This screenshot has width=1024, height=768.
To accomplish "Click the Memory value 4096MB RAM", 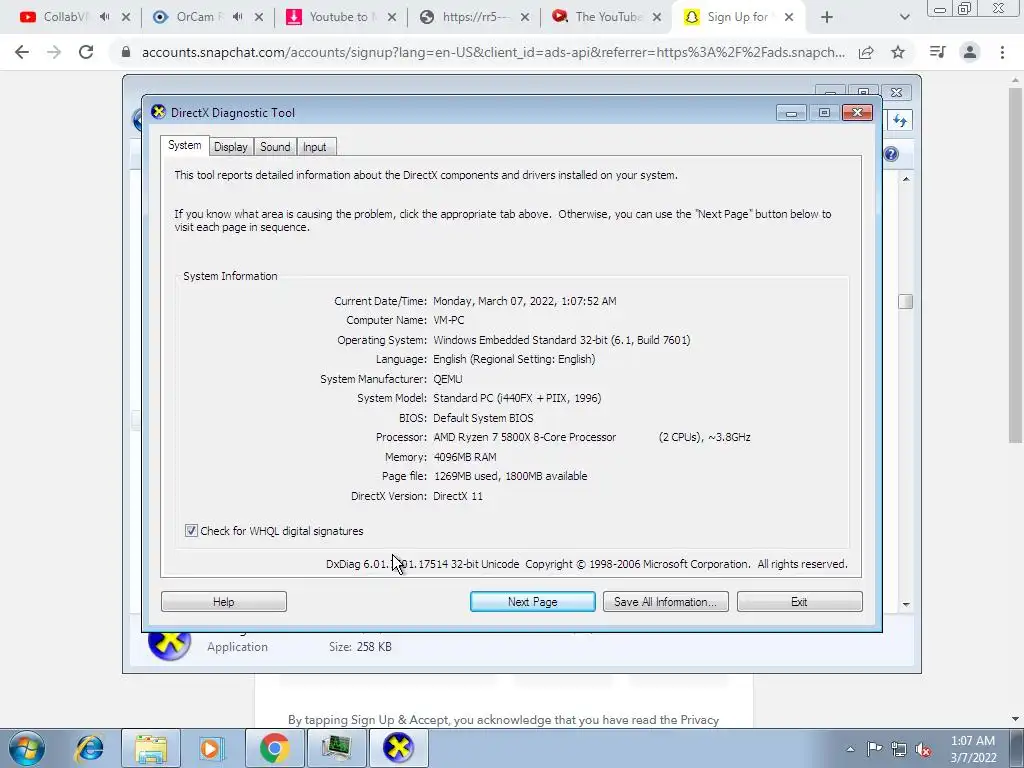I will [x=464, y=456].
